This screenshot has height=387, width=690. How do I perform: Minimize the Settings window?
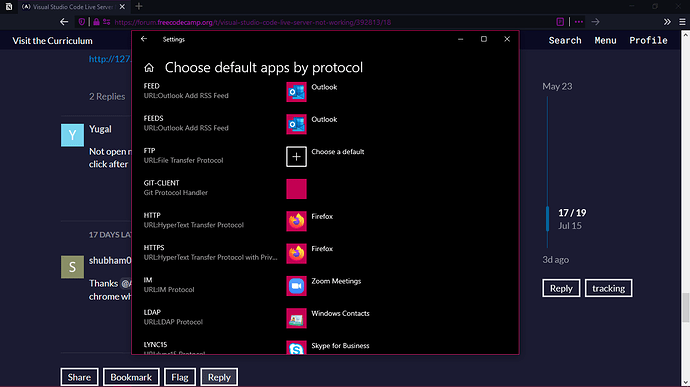[x=460, y=39]
